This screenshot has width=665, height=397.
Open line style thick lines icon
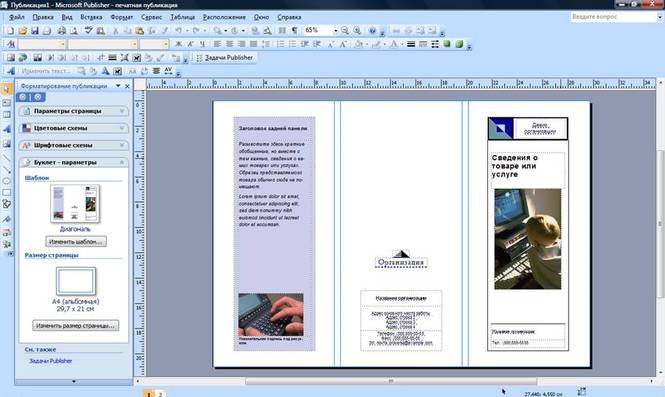411,44
